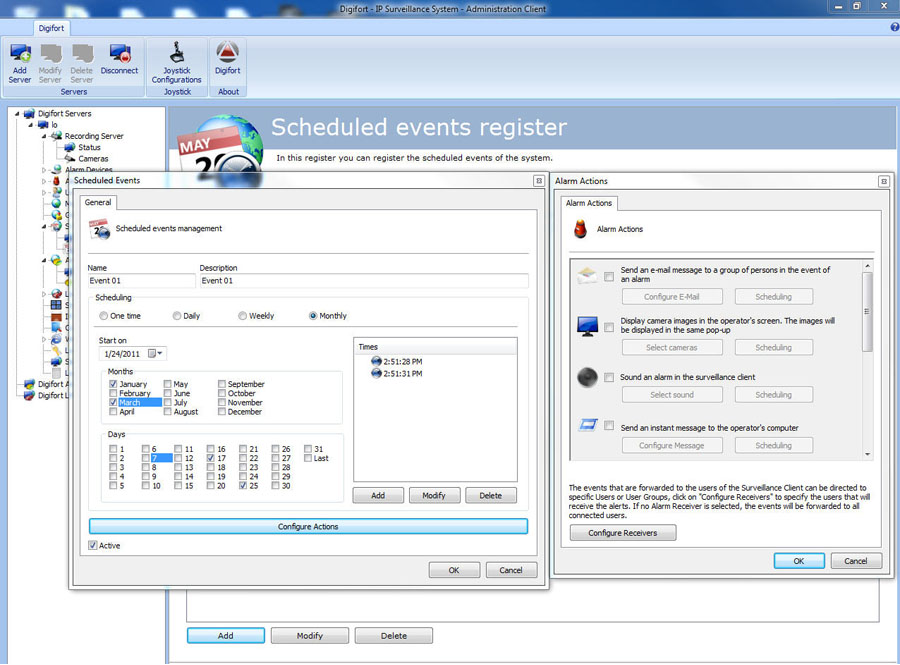
Task: Select the General tab in Scheduled Events
Action: [x=98, y=203]
